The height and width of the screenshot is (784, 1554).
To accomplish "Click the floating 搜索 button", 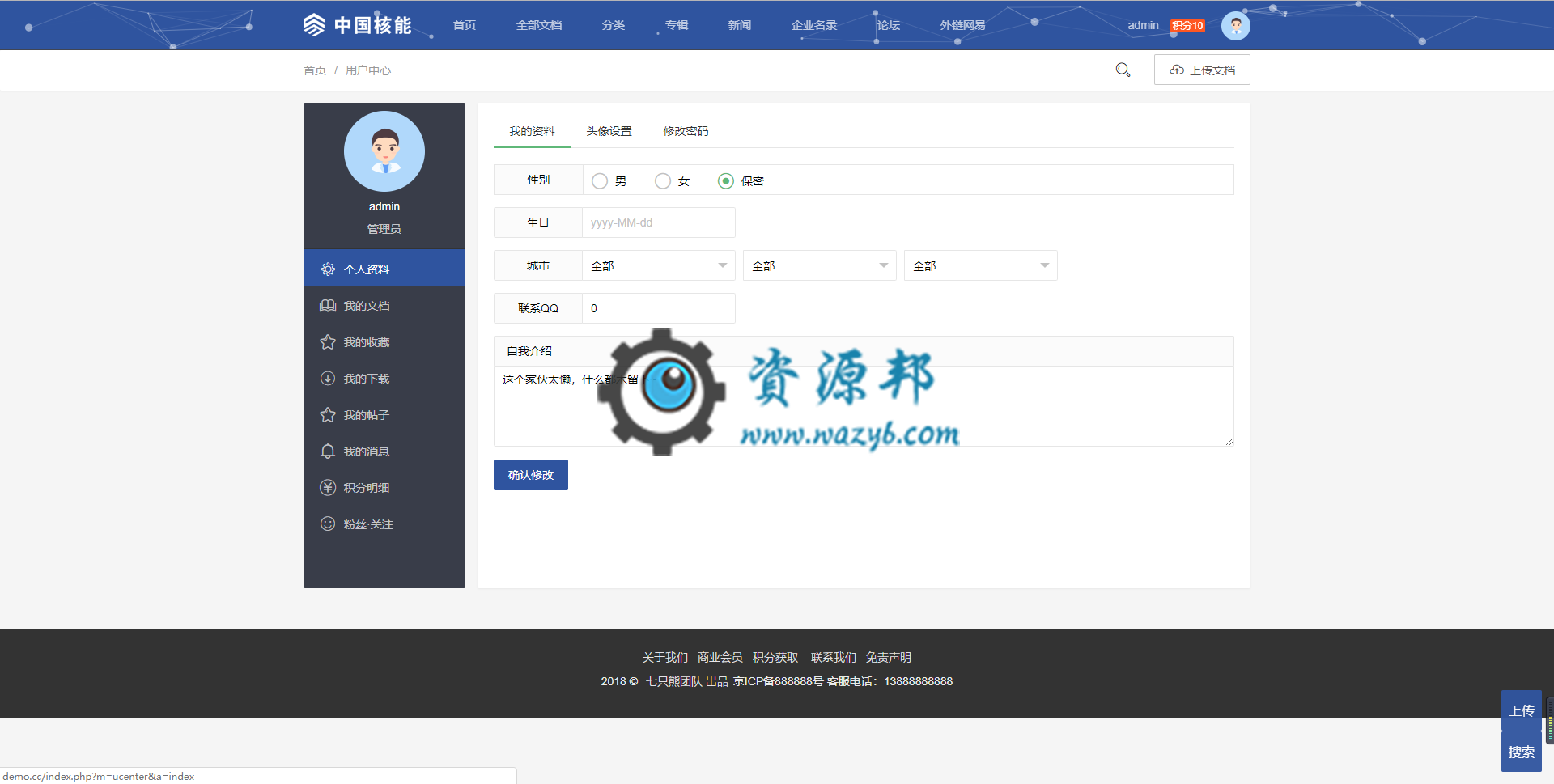I will [x=1522, y=752].
